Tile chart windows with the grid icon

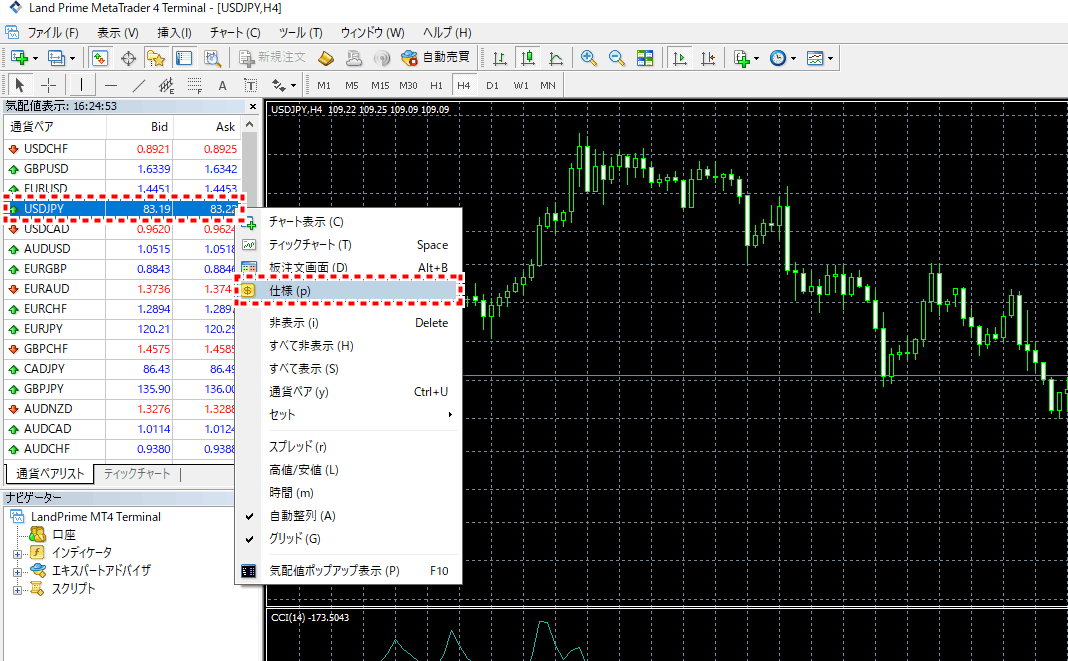(x=645, y=58)
